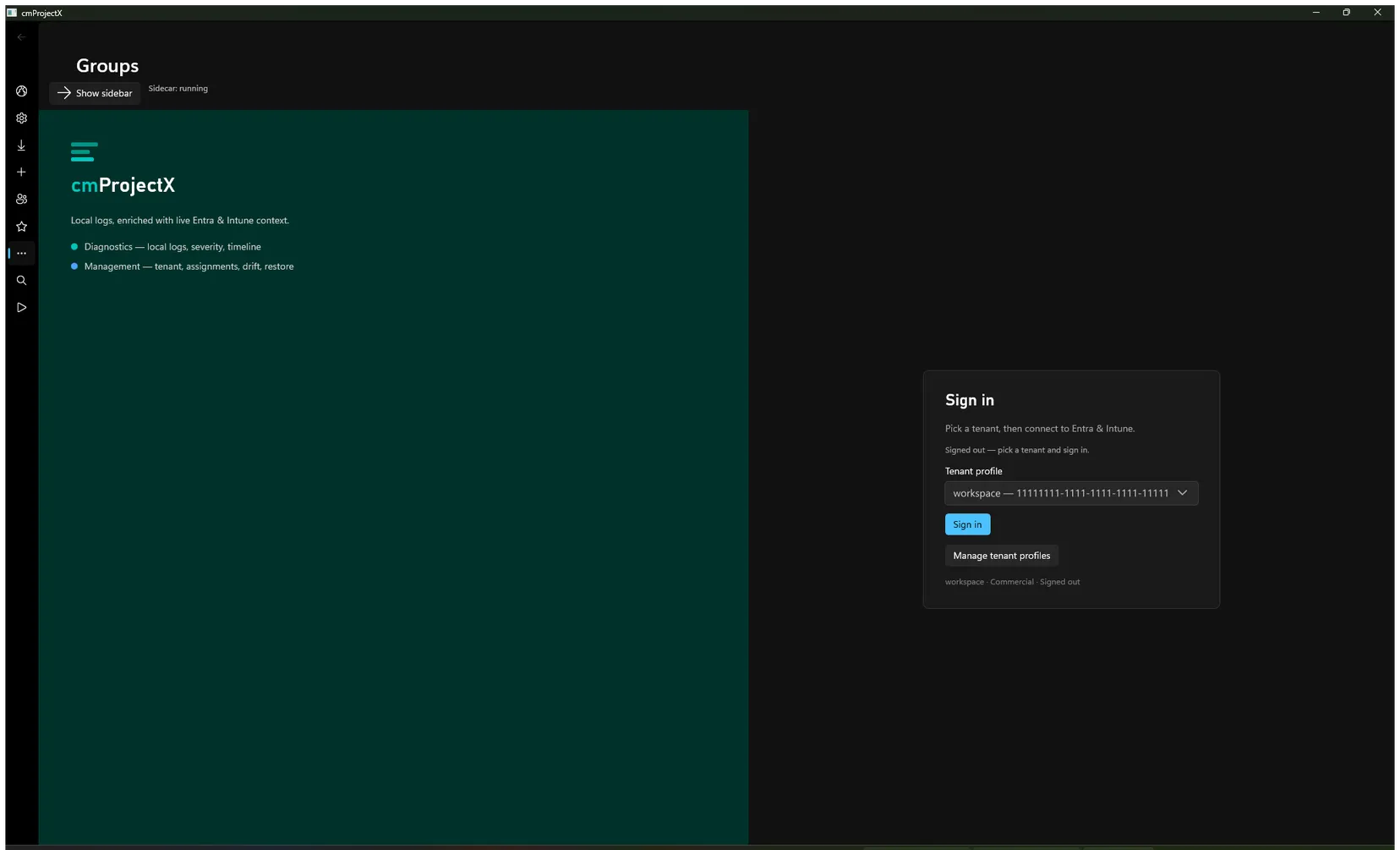1400x850 pixels.
Task: Click the 'Tenant profile' field label
Action: pyautogui.click(x=973, y=471)
